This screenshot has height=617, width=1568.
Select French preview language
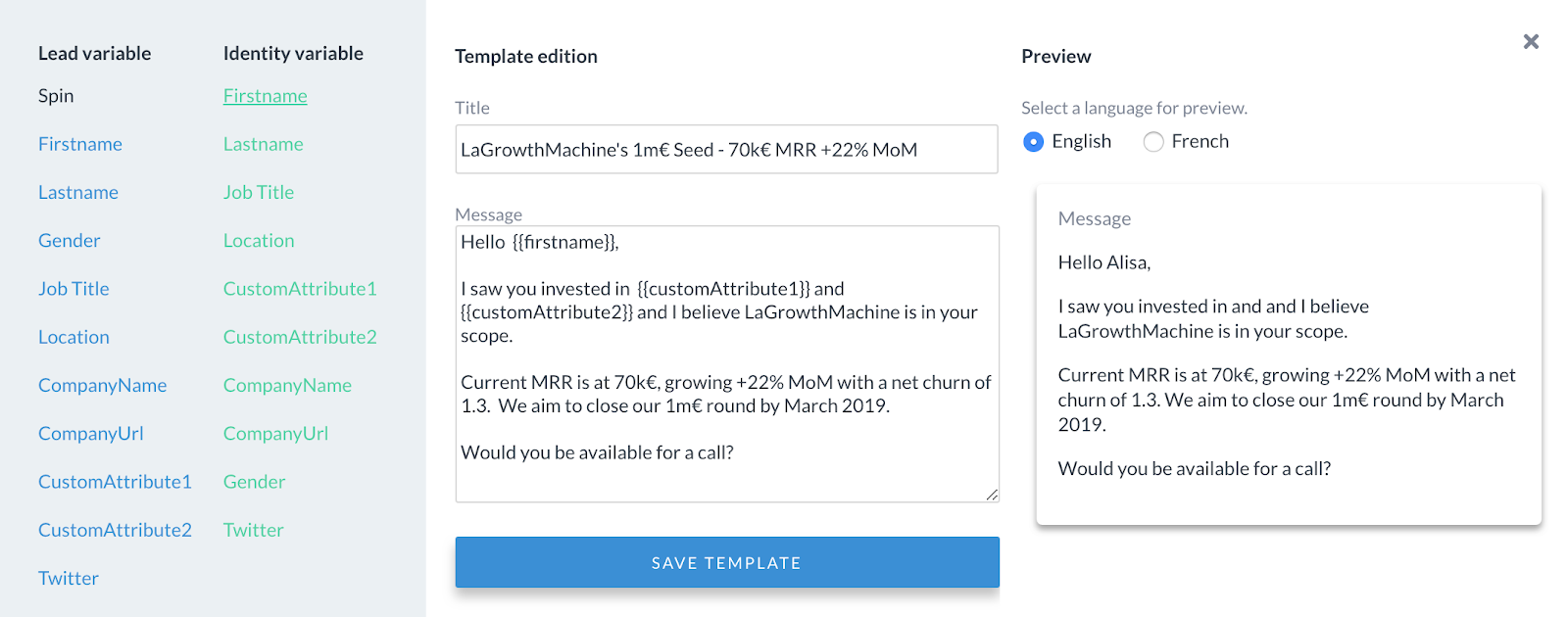click(1153, 142)
